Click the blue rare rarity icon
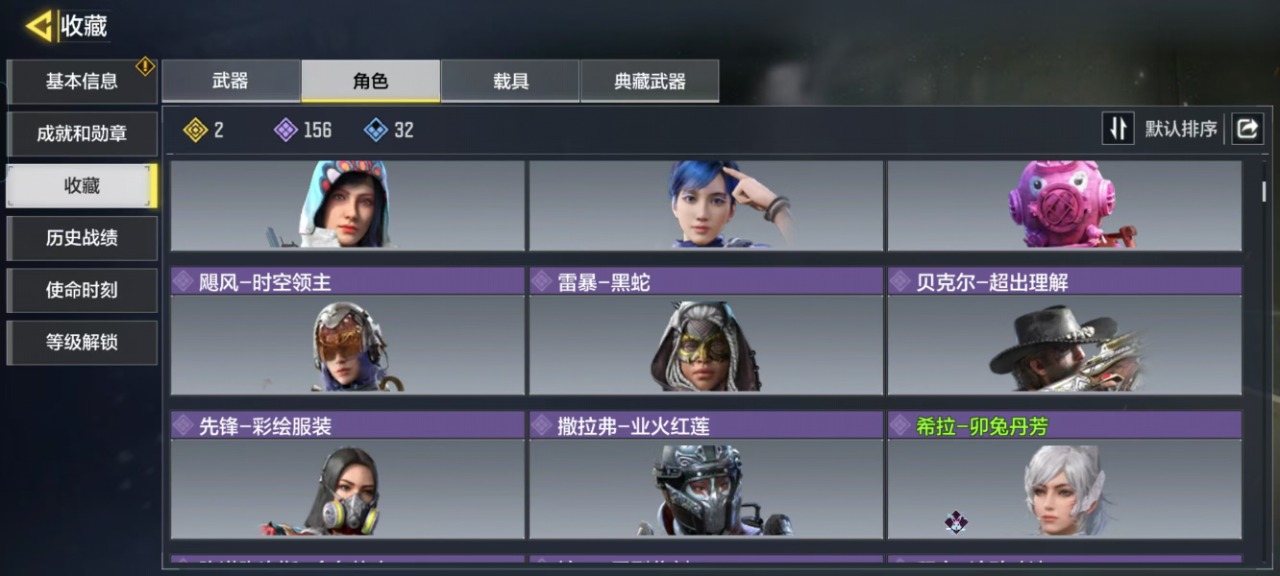The image size is (1280, 576). [376, 130]
